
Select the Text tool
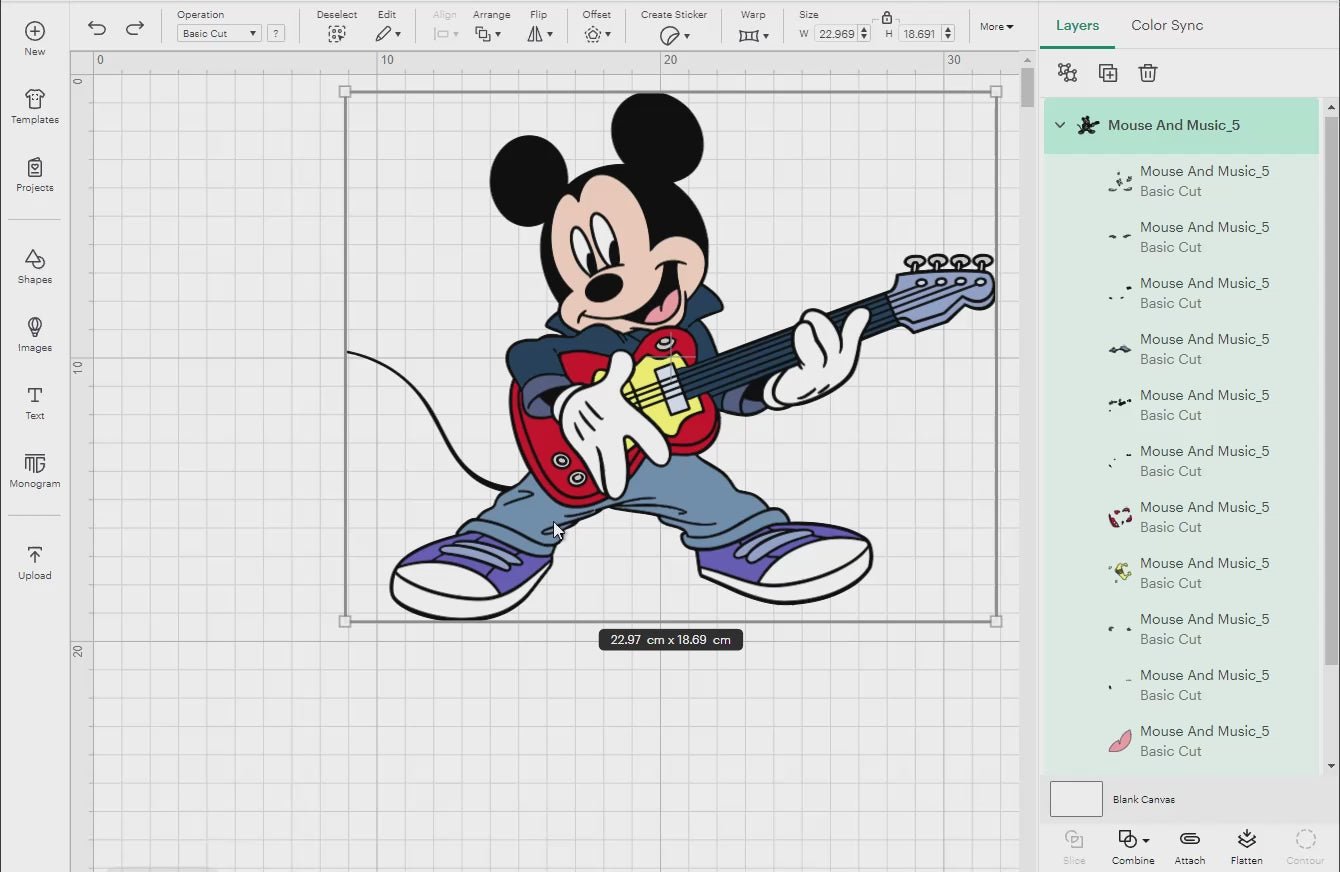34,402
